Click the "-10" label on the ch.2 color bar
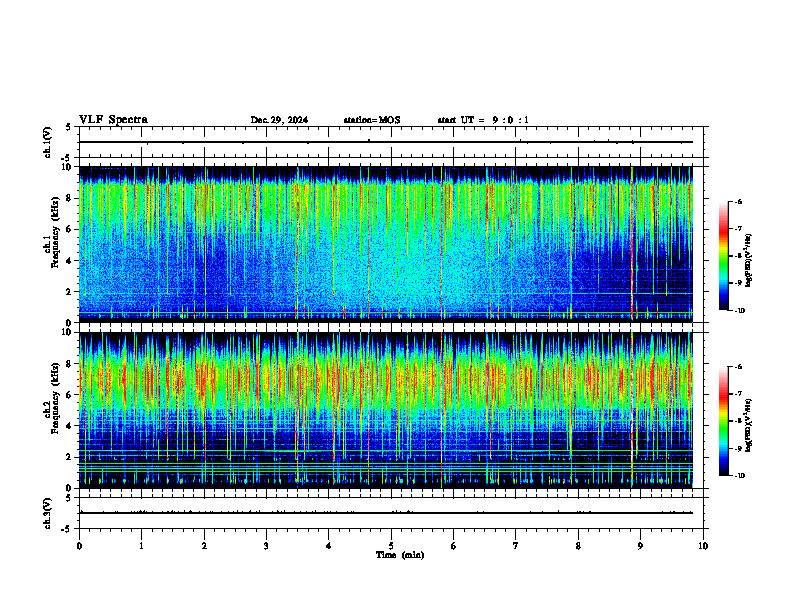The image size is (792, 612). (739, 476)
